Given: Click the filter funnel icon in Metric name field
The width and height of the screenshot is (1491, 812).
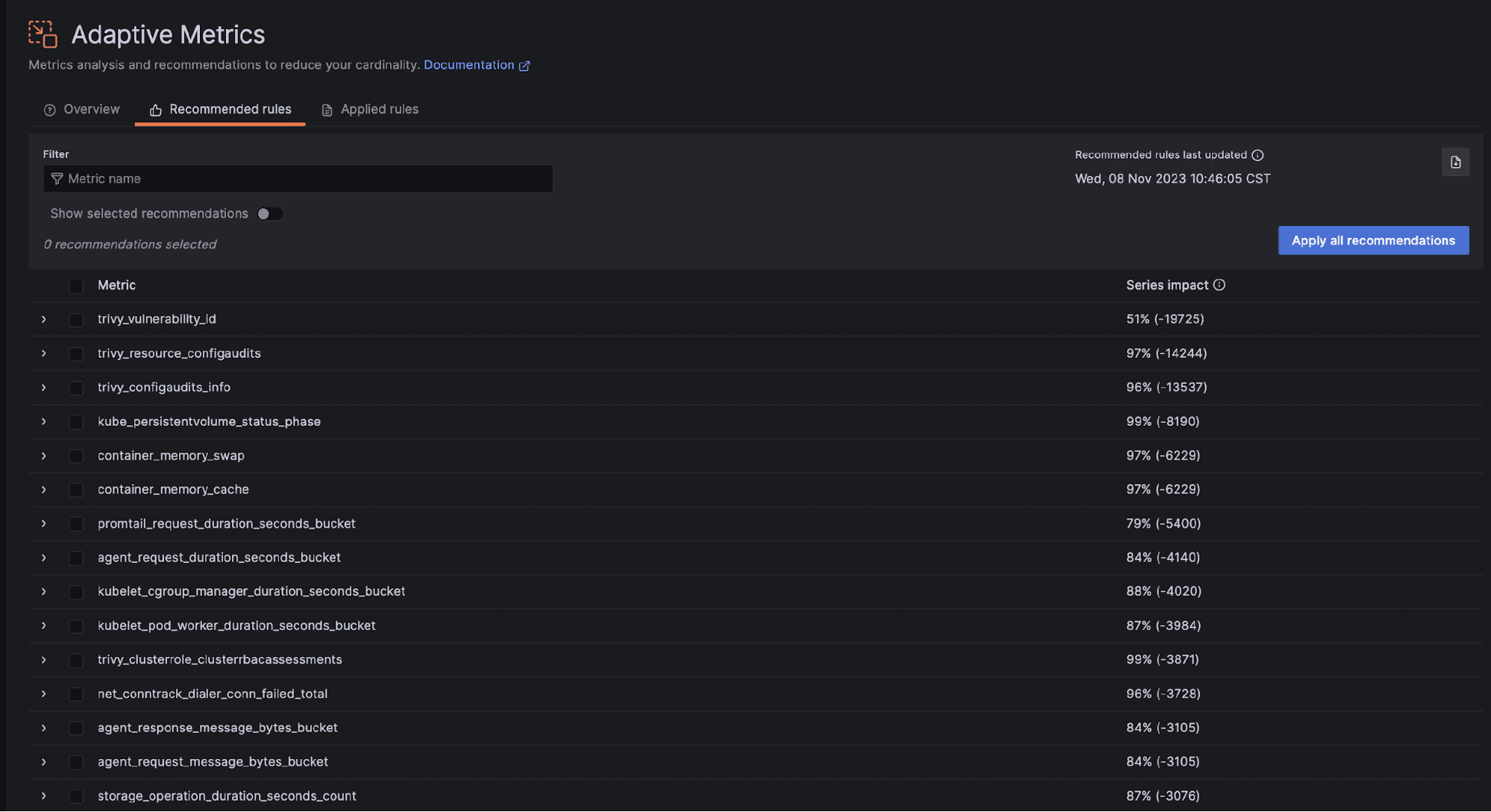Looking at the screenshot, I should point(57,179).
